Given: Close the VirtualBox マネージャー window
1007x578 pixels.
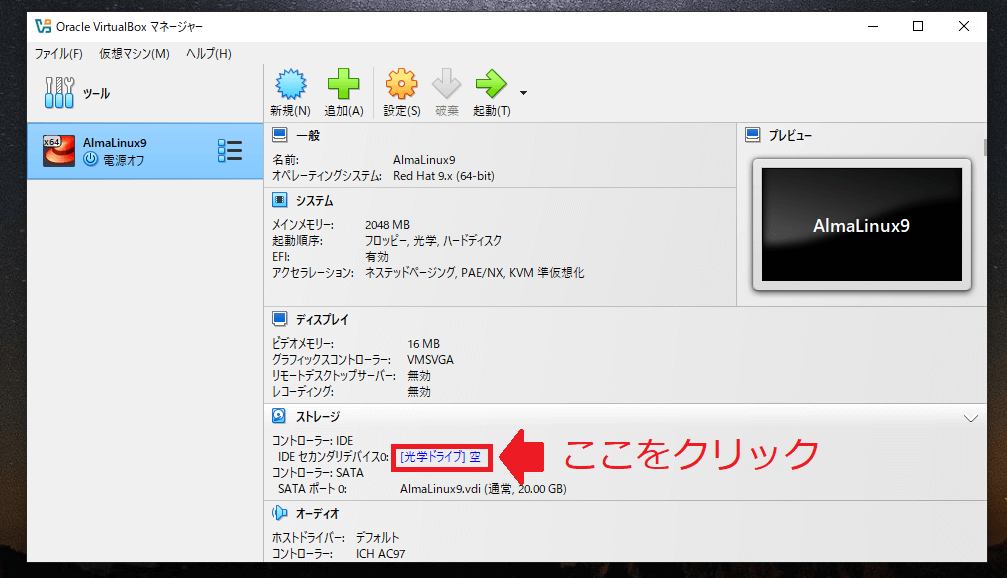Looking at the screenshot, I should click(x=963, y=26).
